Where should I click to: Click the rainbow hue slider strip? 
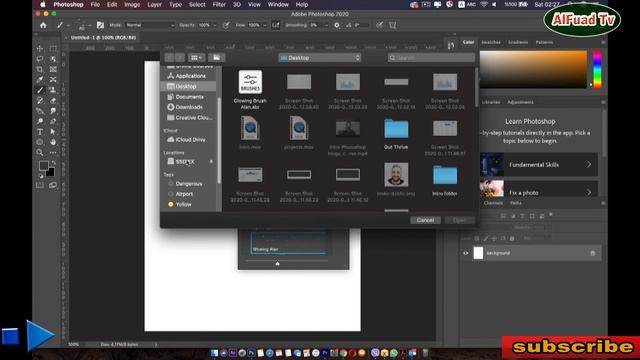point(597,69)
